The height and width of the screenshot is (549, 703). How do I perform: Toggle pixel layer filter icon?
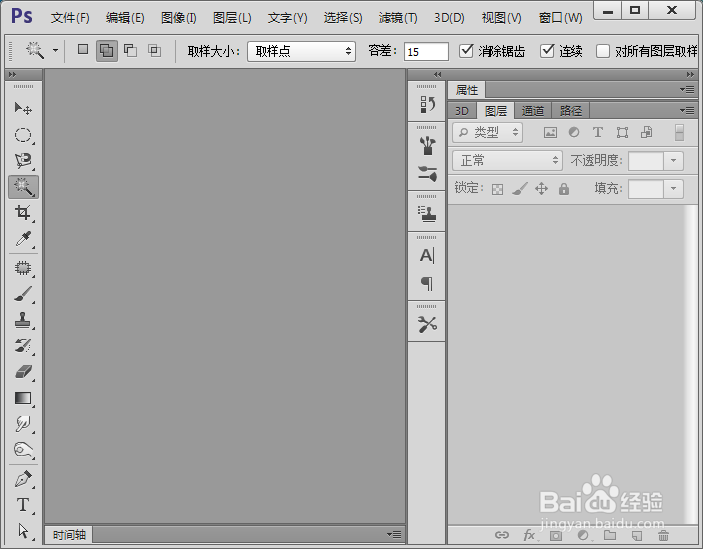550,133
